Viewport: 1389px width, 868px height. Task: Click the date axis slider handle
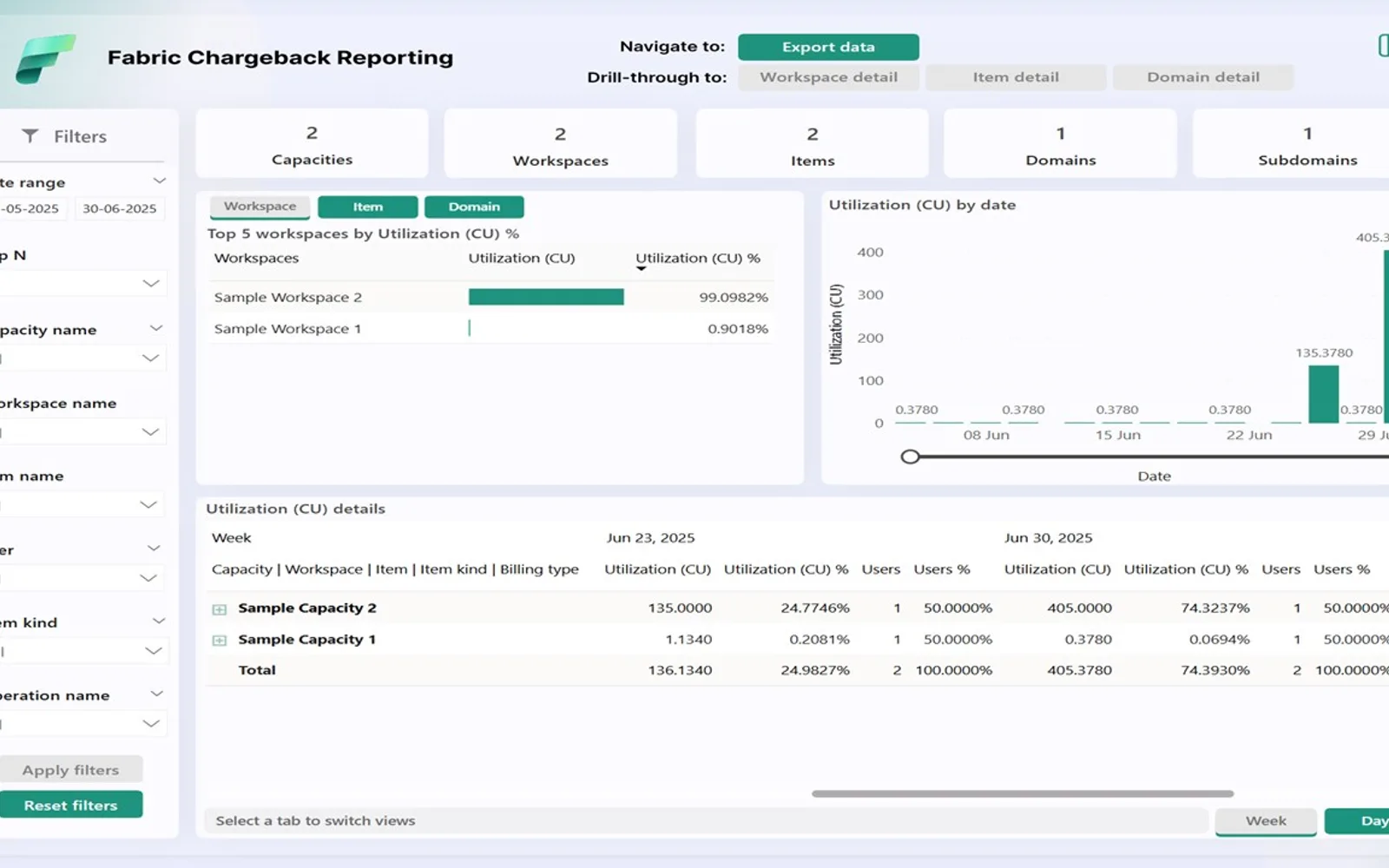point(910,457)
